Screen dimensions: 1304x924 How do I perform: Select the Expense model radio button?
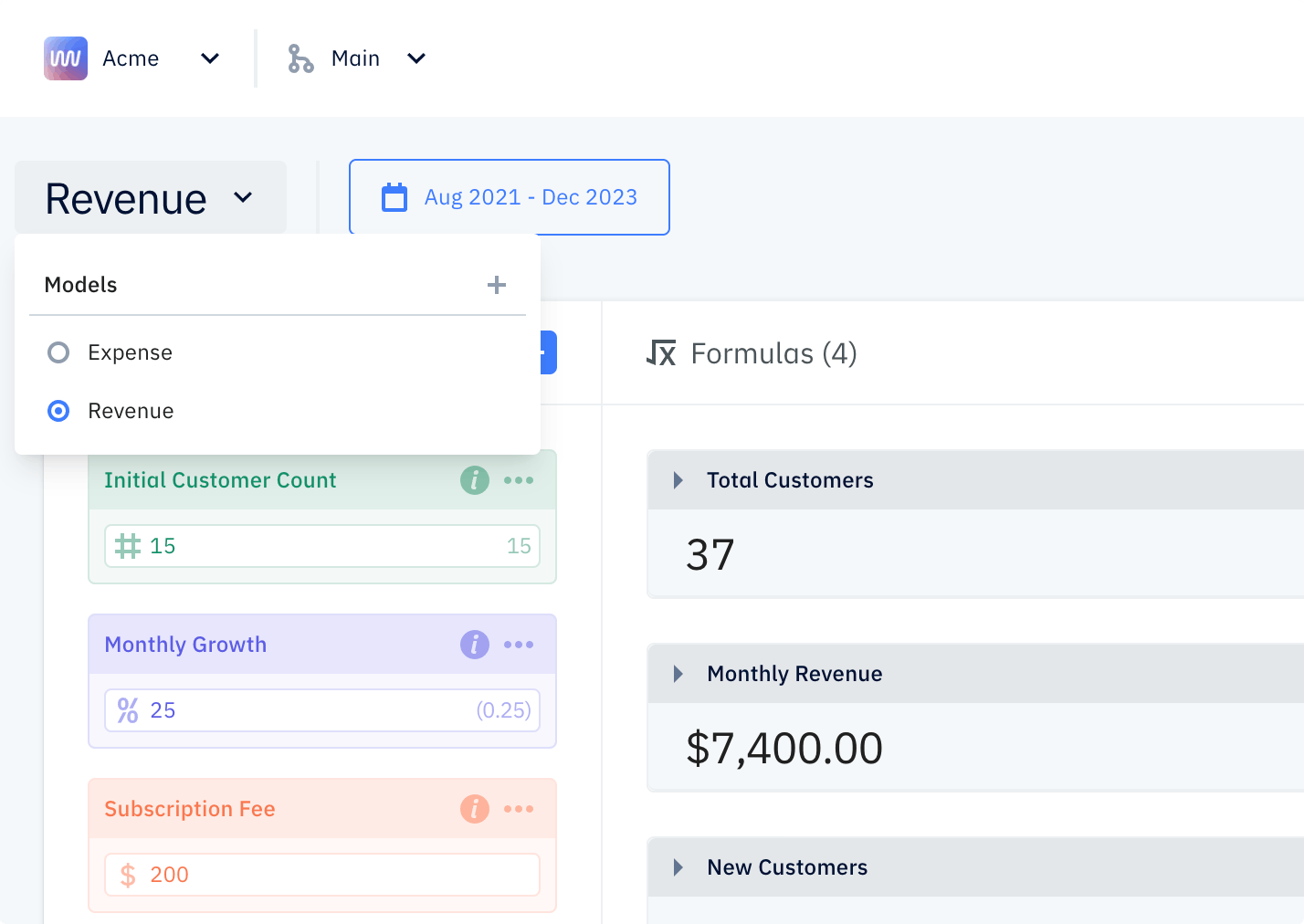point(58,352)
